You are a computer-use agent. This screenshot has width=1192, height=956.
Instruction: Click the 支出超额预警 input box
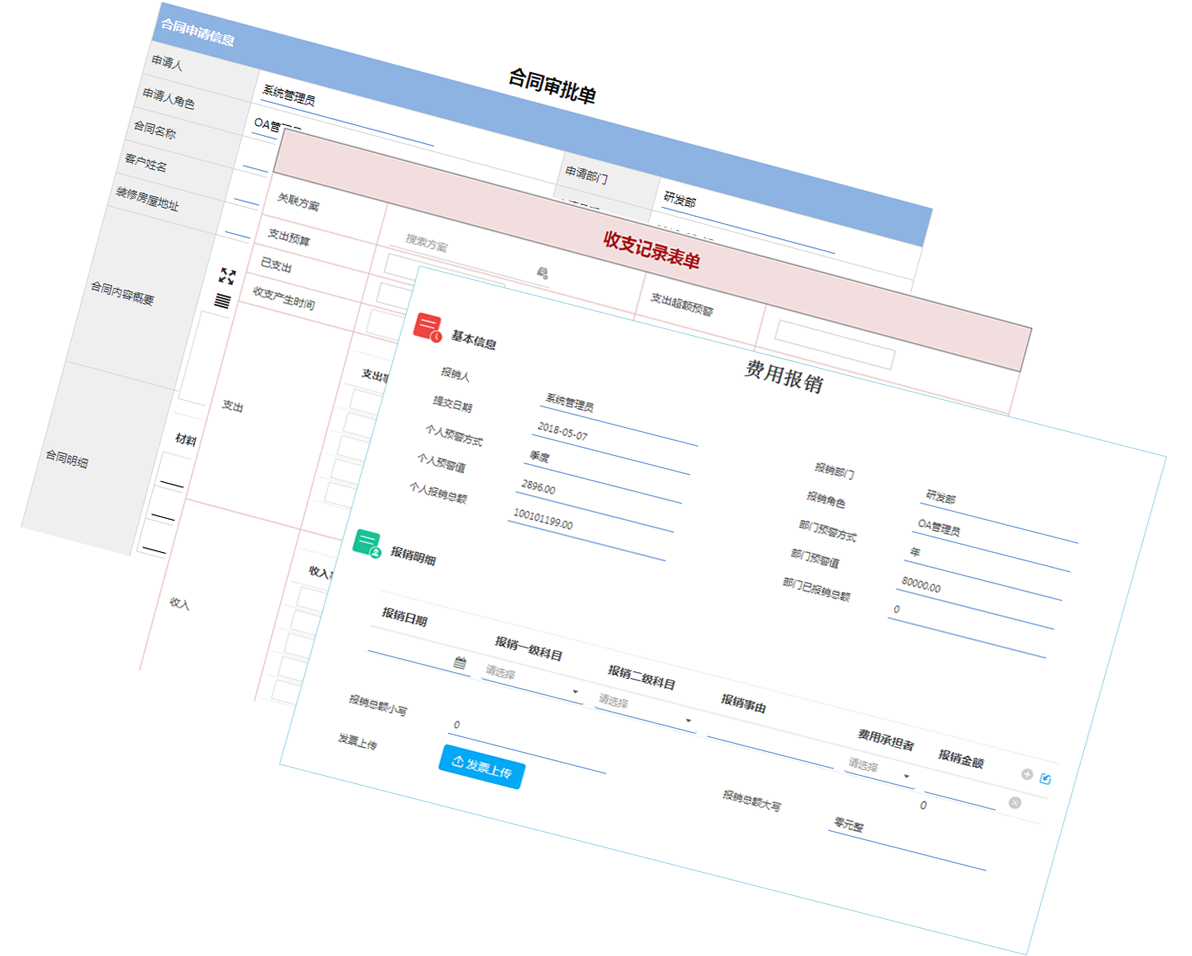pos(835,344)
